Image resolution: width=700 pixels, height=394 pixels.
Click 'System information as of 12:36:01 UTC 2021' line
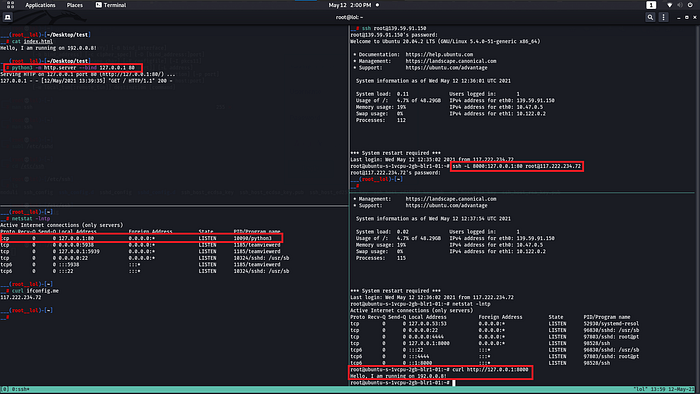[433, 81]
